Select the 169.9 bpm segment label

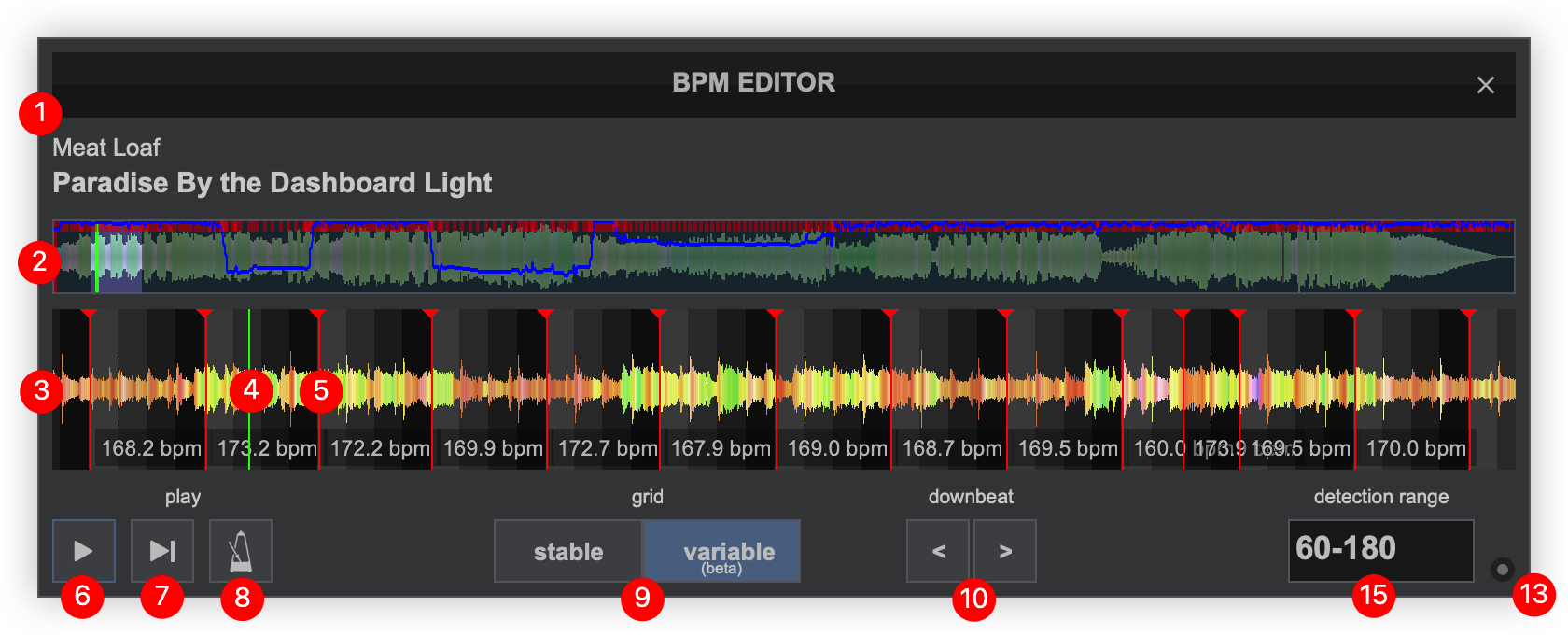tap(492, 448)
